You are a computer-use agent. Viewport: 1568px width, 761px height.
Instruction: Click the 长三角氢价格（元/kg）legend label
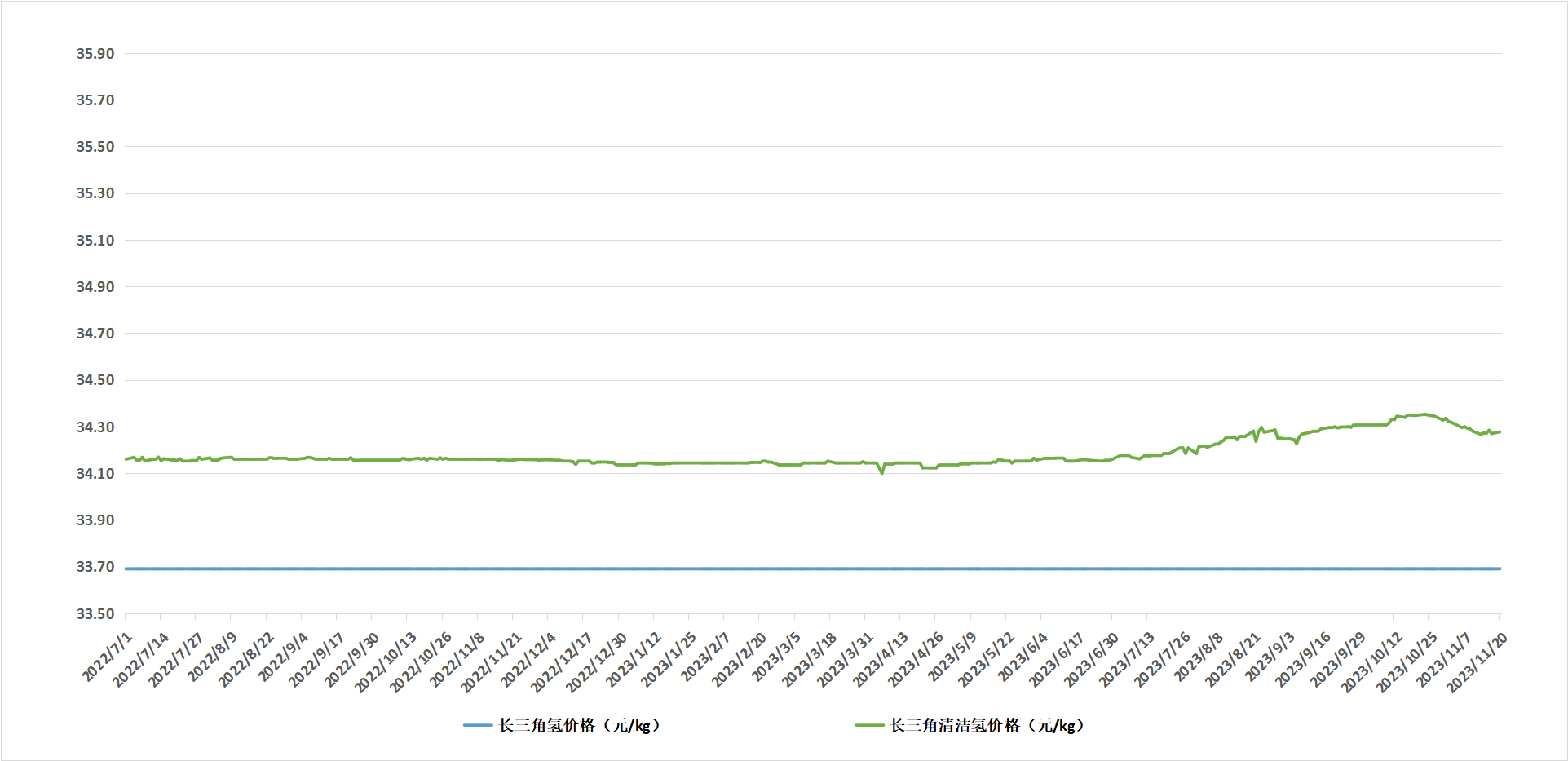(x=579, y=725)
